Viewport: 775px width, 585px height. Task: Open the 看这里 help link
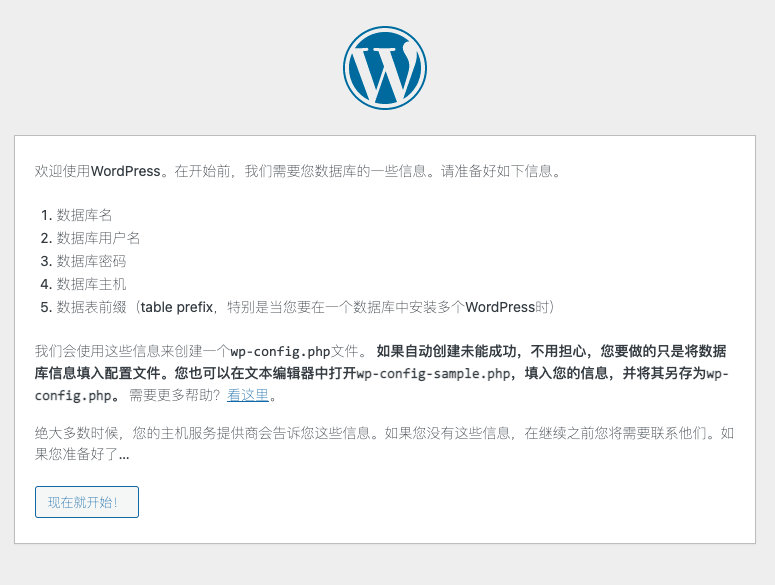click(x=248, y=395)
